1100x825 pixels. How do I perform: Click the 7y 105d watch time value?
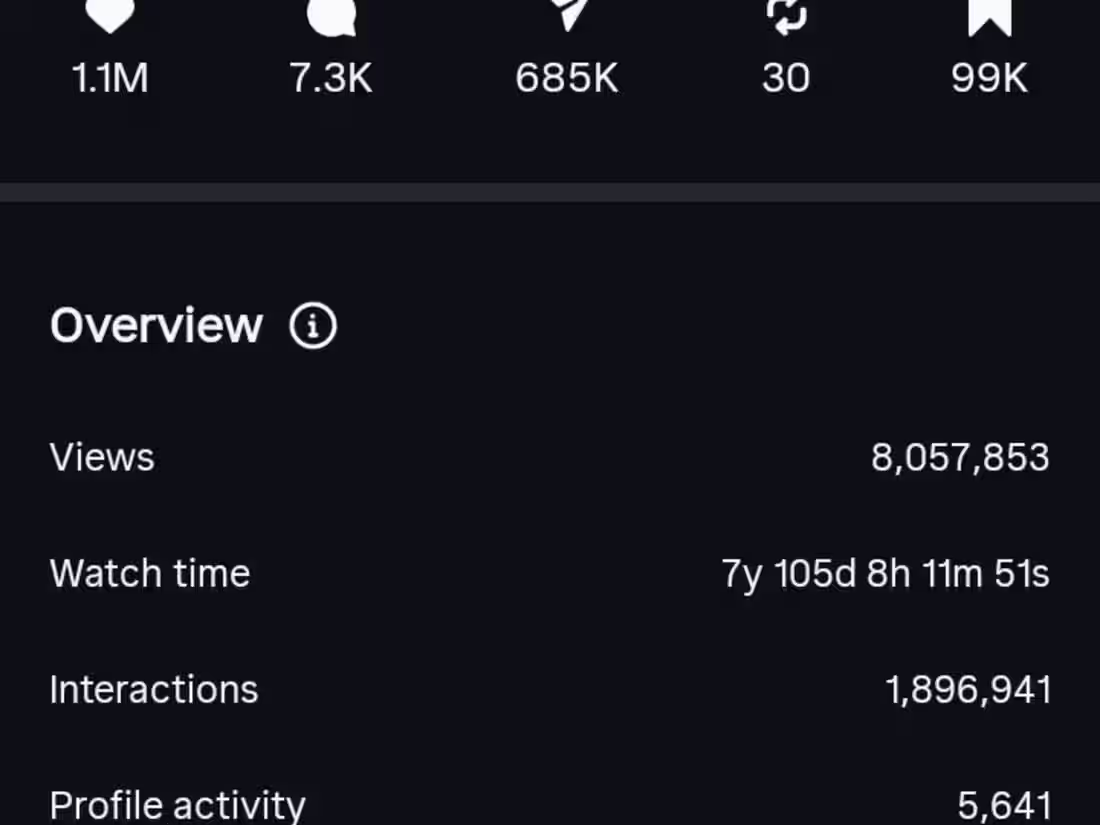pyautogui.click(x=886, y=575)
